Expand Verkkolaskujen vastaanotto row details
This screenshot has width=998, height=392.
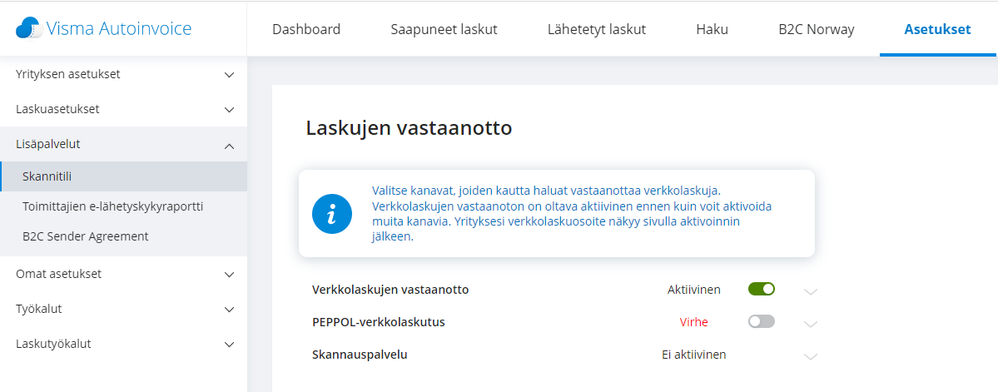[x=810, y=291]
